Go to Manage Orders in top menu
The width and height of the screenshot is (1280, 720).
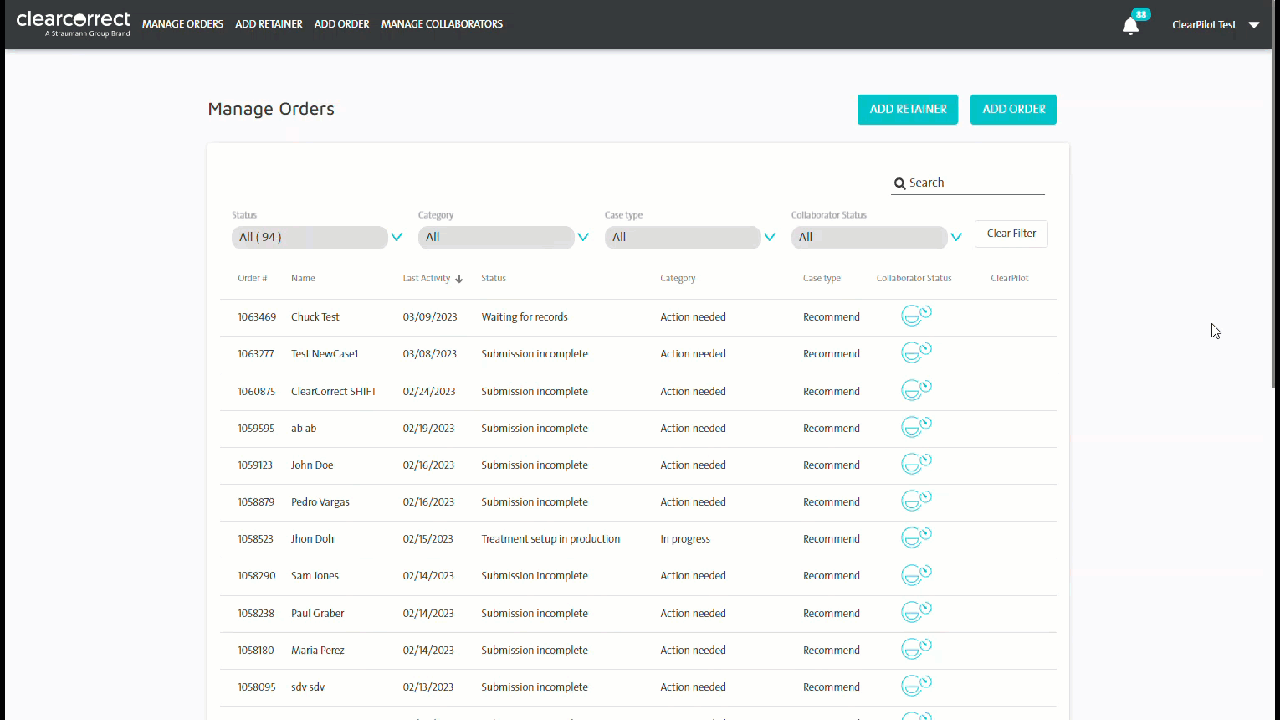(183, 24)
